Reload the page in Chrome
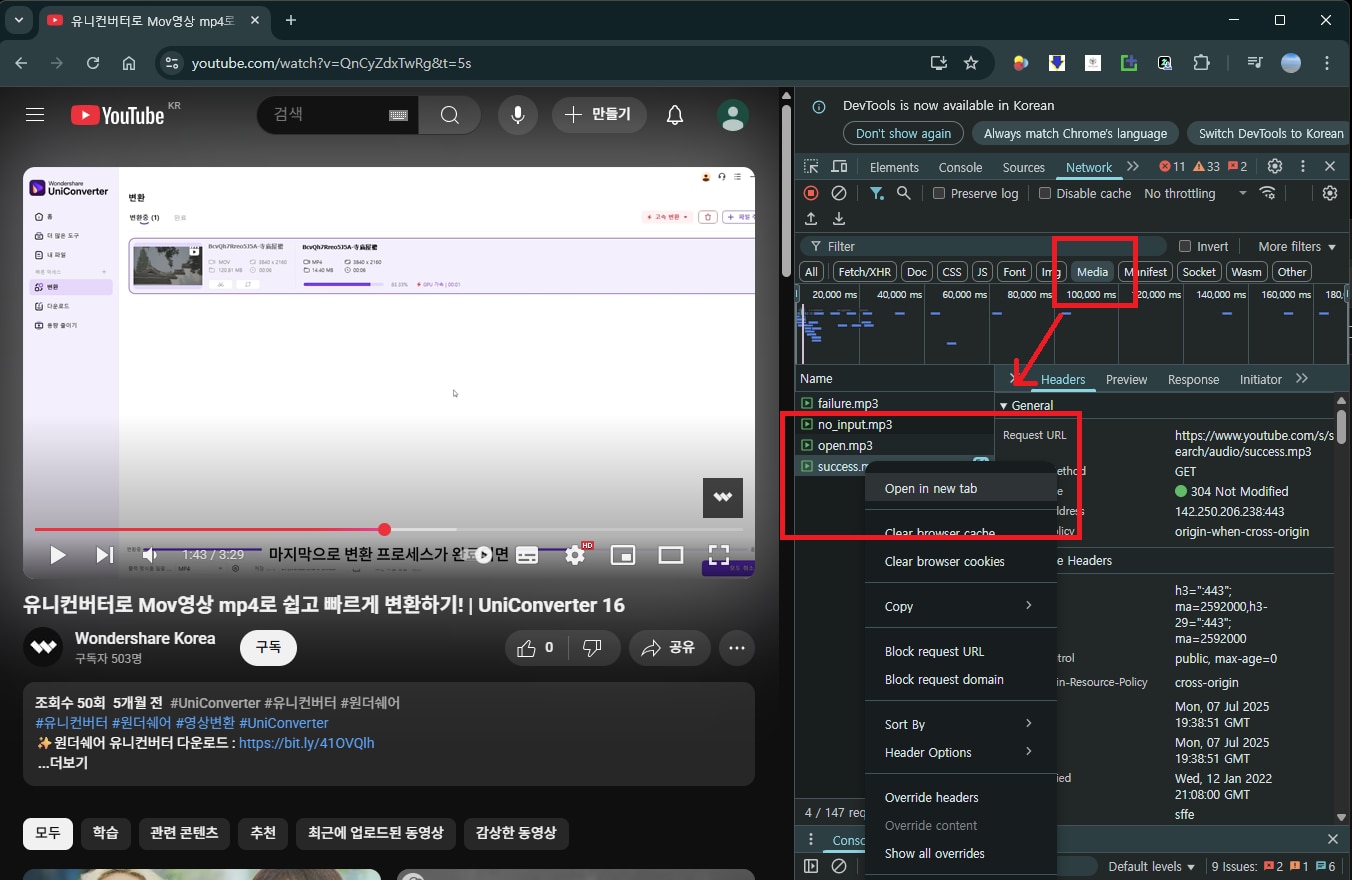The height and width of the screenshot is (880, 1352). 93,63
